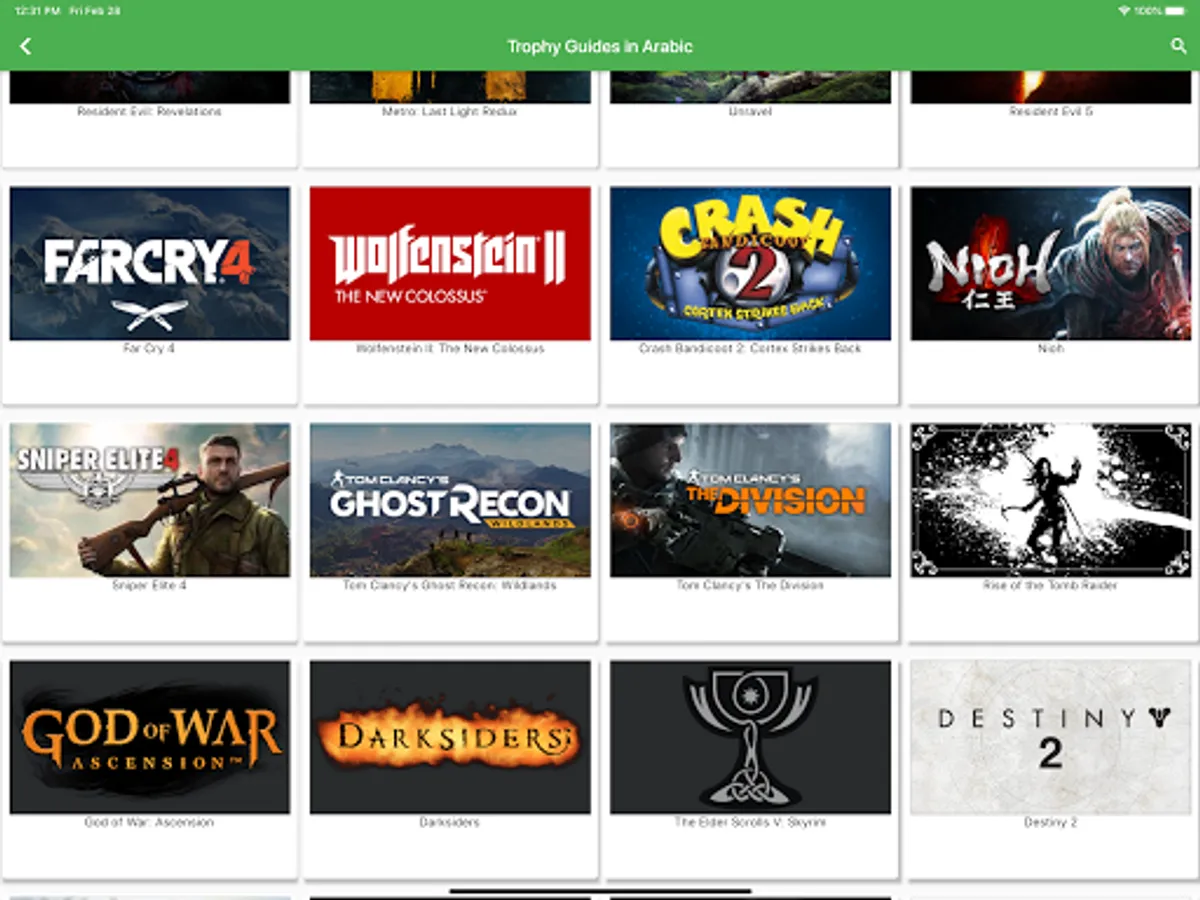Select 'Rise of the Tomb Raider' title text

pyautogui.click(x=1051, y=585)
